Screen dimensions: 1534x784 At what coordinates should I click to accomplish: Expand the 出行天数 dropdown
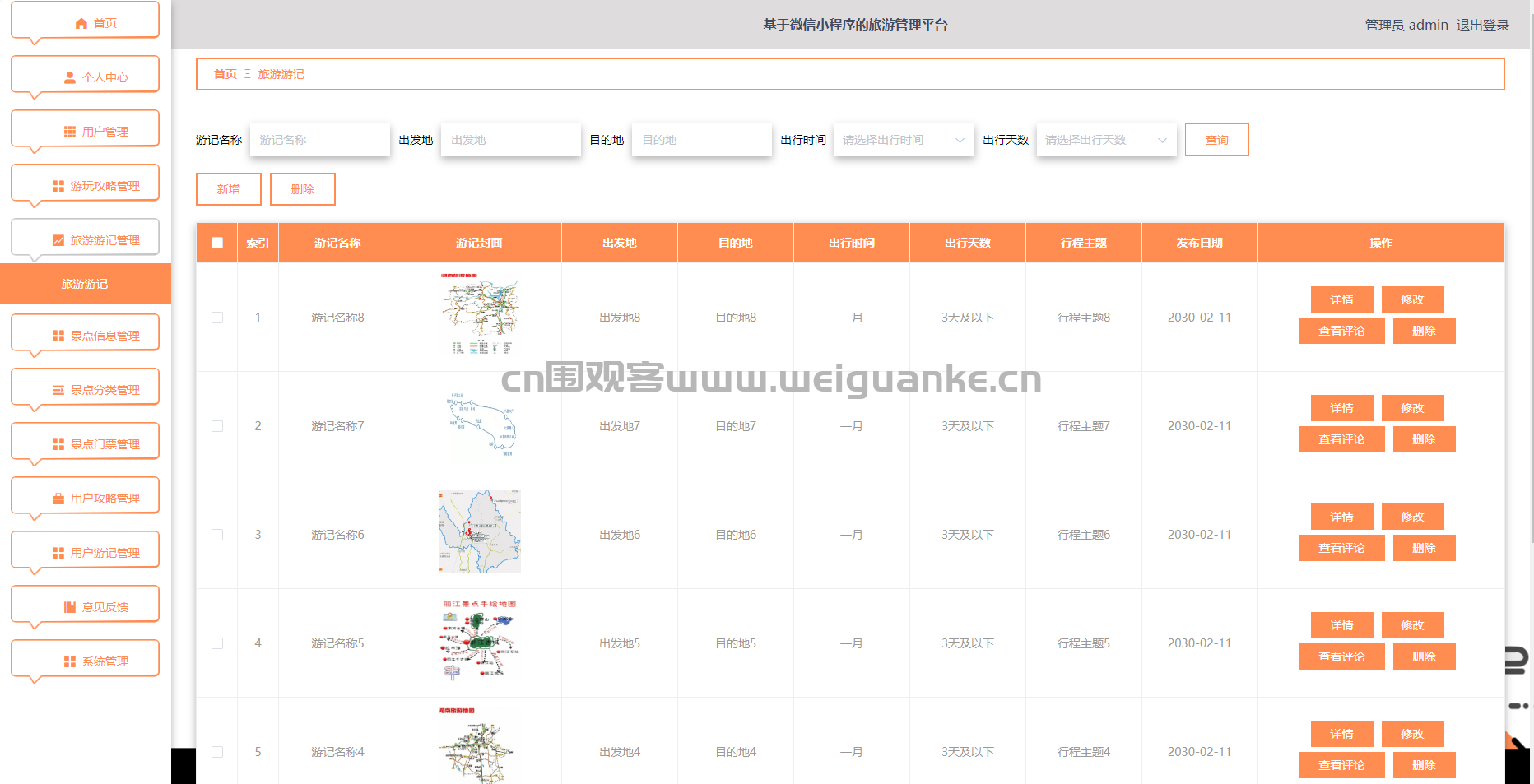coord(1106,140)
